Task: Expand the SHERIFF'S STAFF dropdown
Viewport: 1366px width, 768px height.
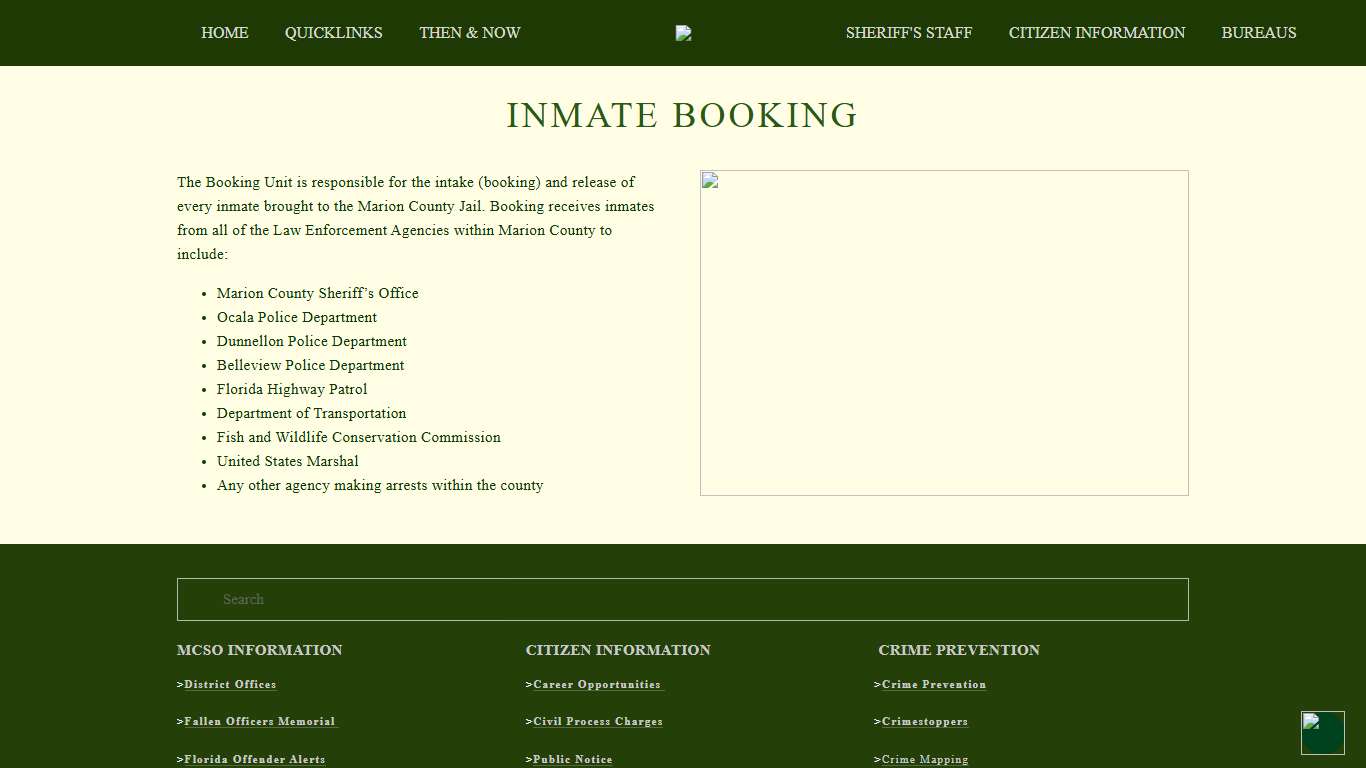Action: [909, 33]
